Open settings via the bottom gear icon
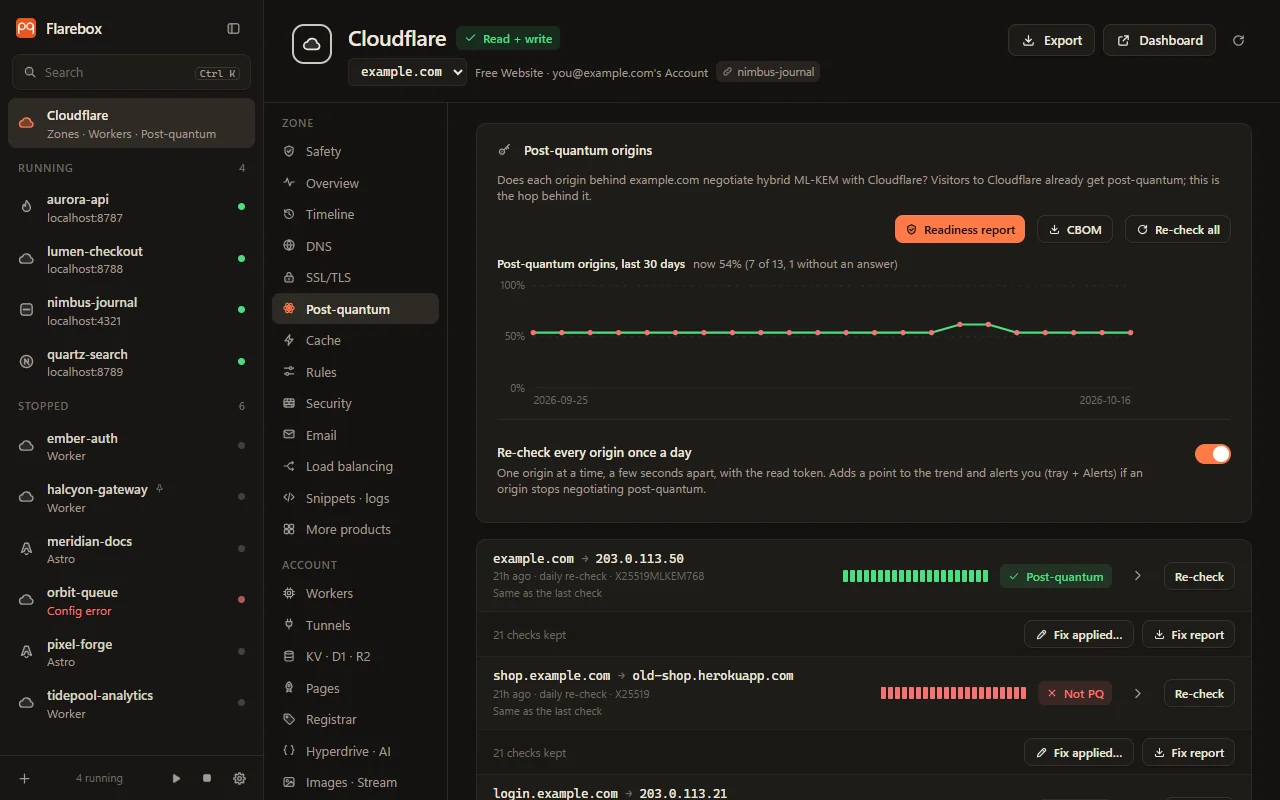 click(239, 778)
